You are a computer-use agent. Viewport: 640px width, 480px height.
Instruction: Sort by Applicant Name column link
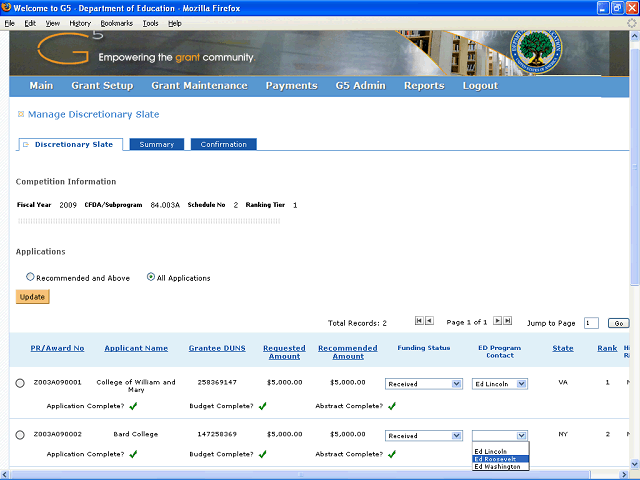[x=136, y=349]
